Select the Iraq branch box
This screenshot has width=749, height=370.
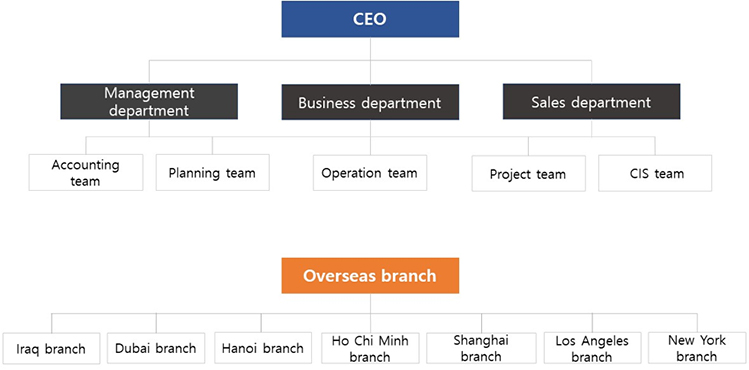pos(52,349)
